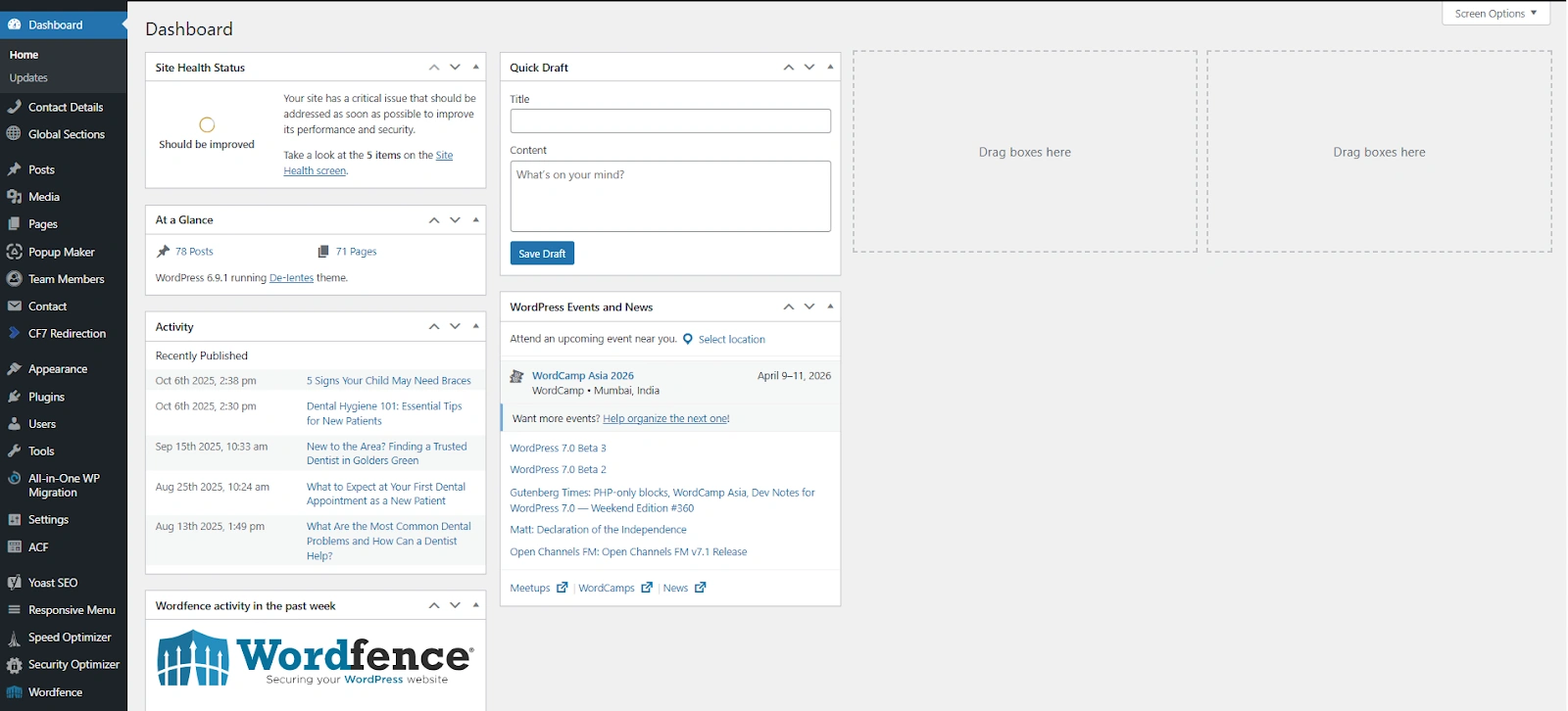Click the Tools wrench icon
This screenshot has height=711, width=1568.
click(x=14, y=451)
